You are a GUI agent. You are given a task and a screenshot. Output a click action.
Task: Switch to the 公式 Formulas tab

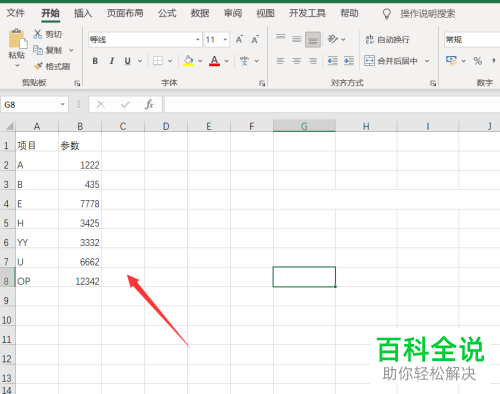tap(167, 13)
